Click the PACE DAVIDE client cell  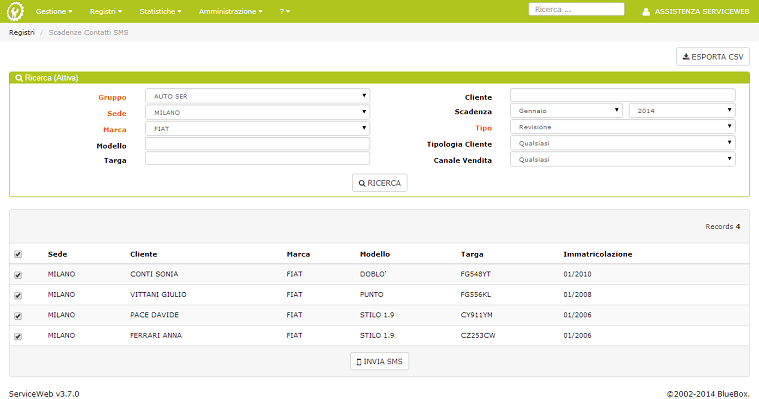154,315
